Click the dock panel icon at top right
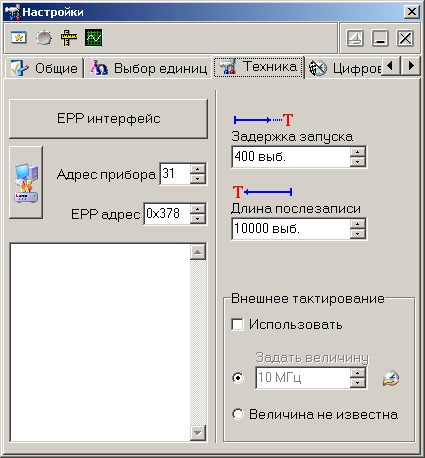 coord(355,38)
